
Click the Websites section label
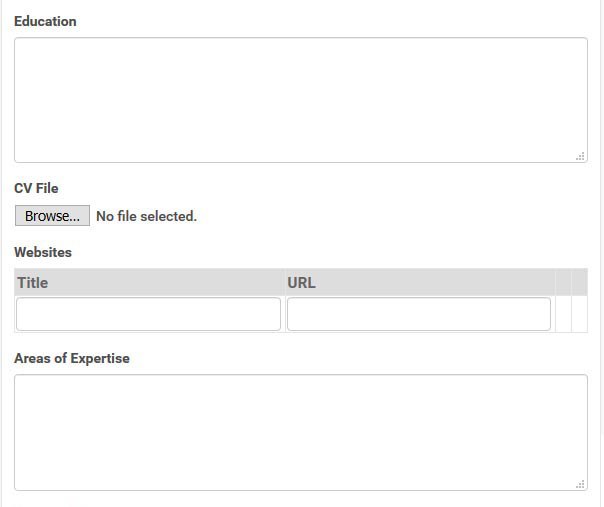coord(43,252)
